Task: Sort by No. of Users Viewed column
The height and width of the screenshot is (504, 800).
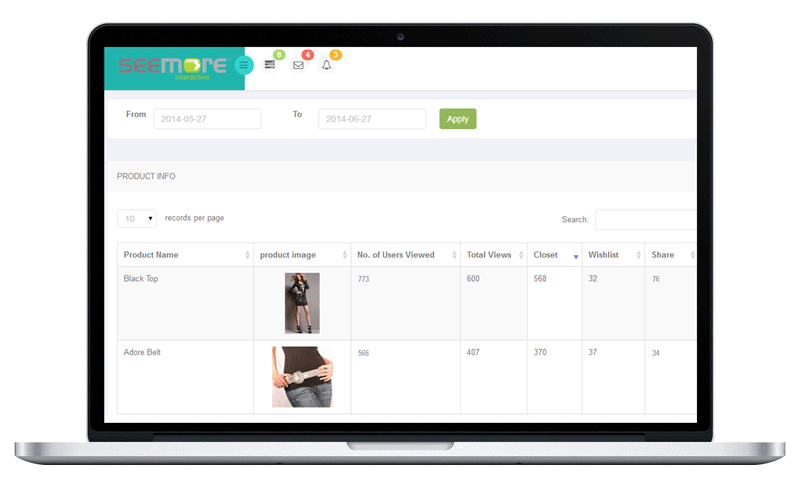Action: click(404, 255)
